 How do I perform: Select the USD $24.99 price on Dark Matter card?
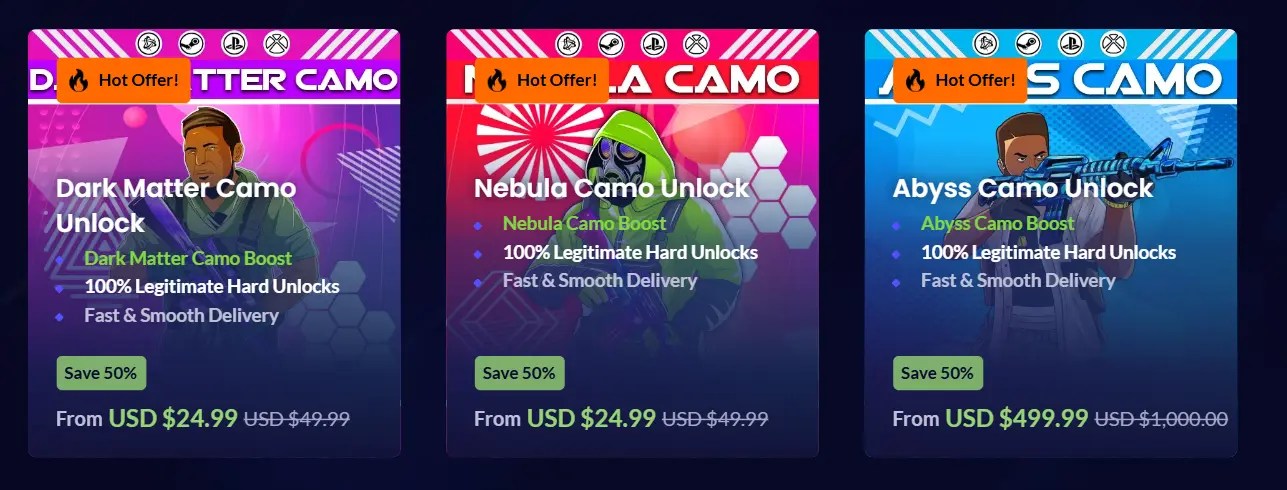[173, 417]
